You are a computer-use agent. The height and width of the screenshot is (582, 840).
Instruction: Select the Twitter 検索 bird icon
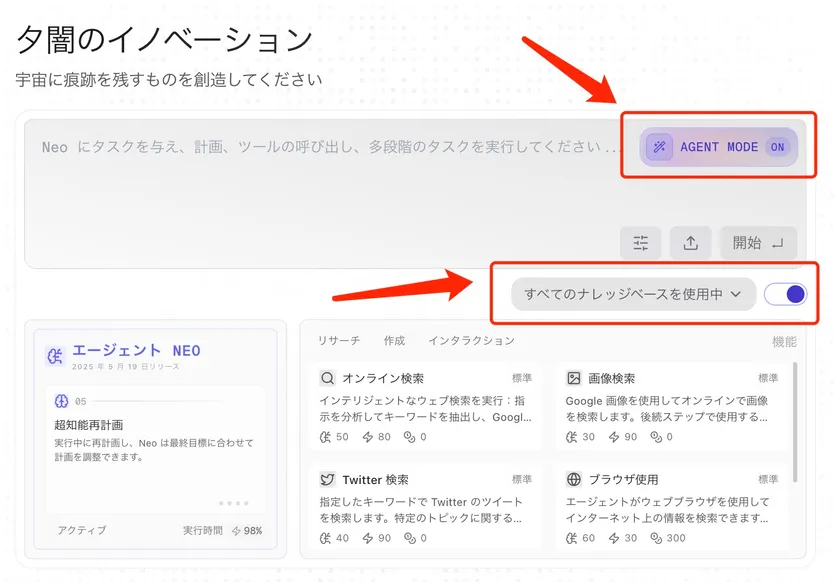(x=325, y=480)
